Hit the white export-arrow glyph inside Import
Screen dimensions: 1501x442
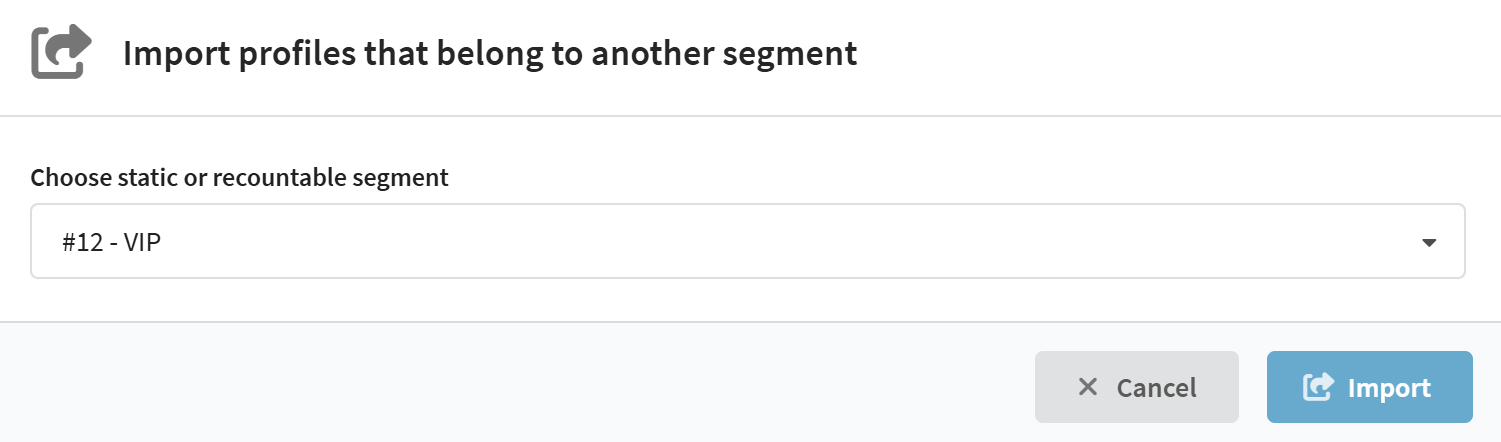click(x=1318, y=387)
